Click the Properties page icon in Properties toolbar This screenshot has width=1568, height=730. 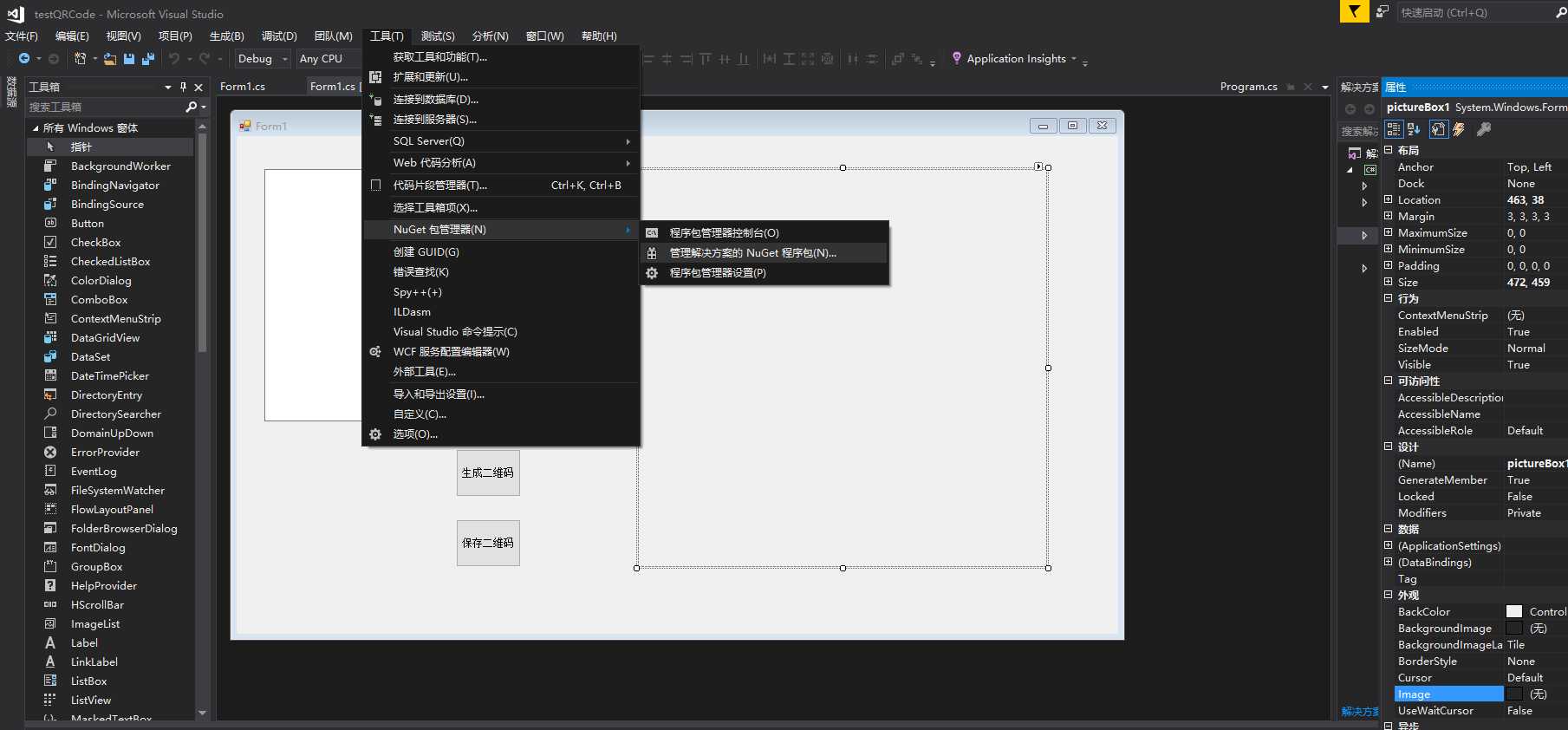(x=1439, y=129)
